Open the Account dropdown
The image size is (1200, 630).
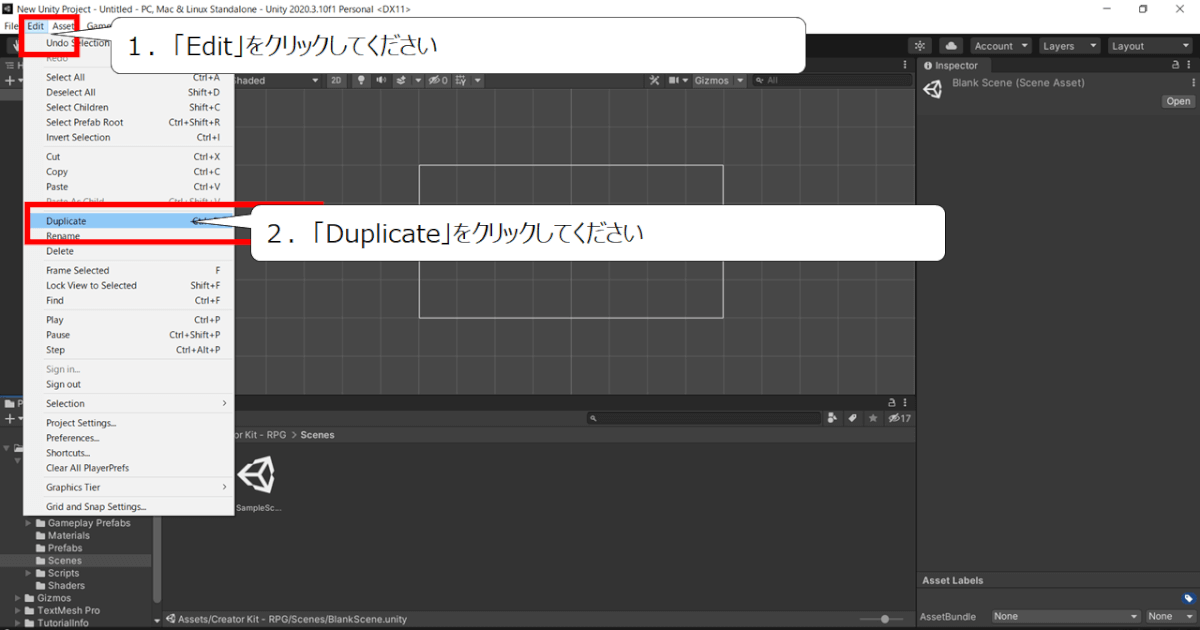point(1000,46)
